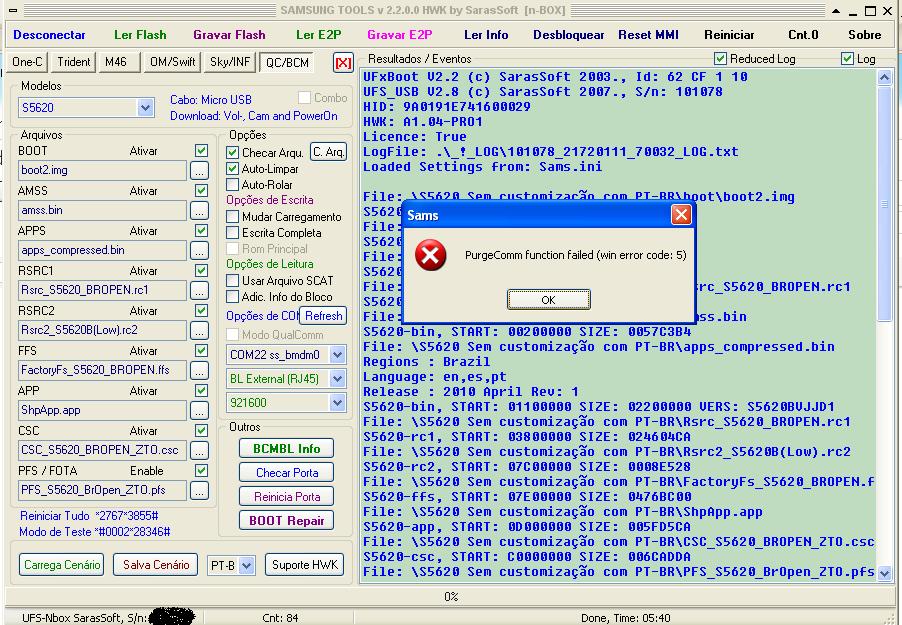This screenshot has height=625, width=902.
Task: Click the Salva Cenário button
Action: tap(155, 565)
